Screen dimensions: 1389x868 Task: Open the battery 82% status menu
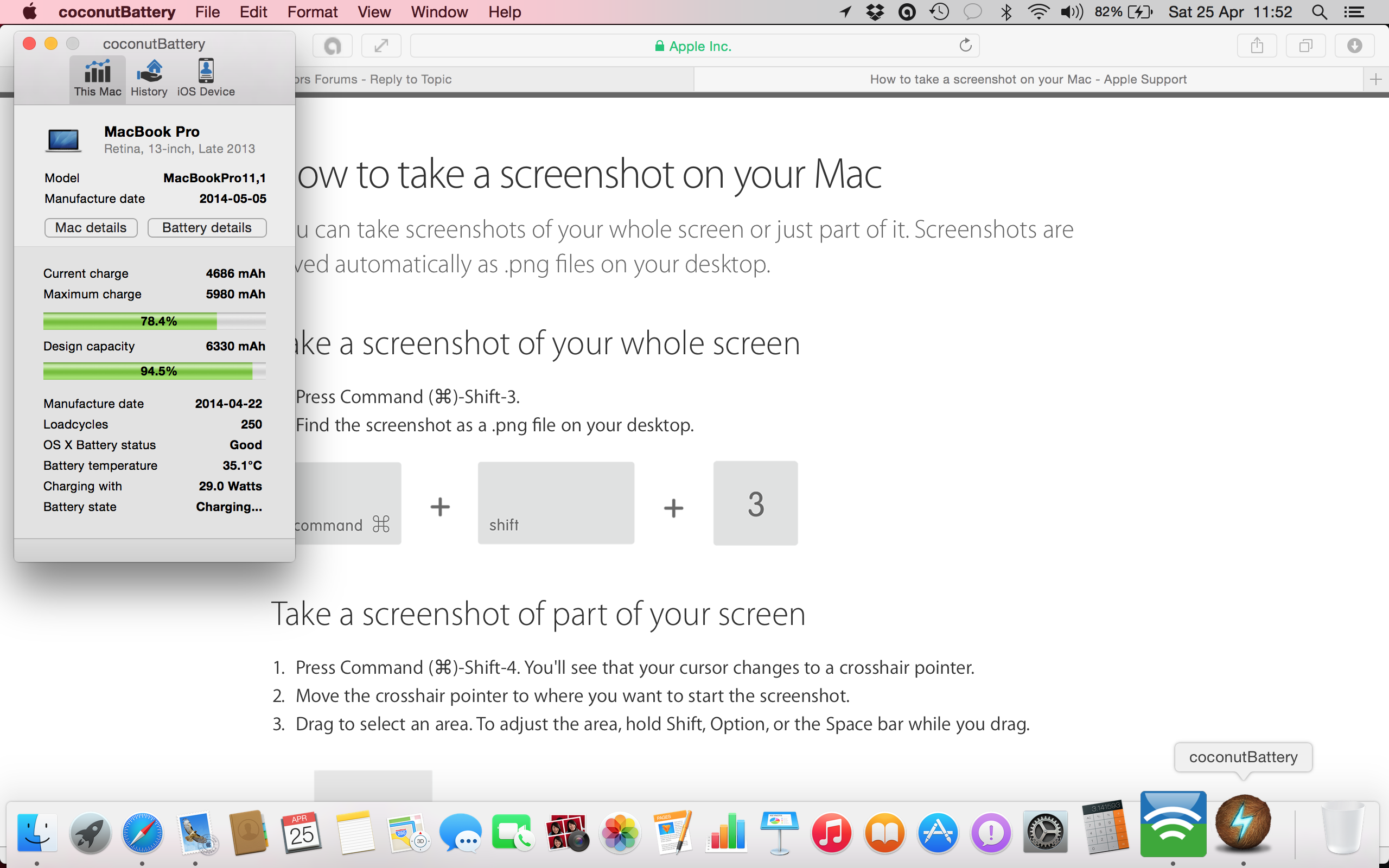click(x=1123, y=11)
